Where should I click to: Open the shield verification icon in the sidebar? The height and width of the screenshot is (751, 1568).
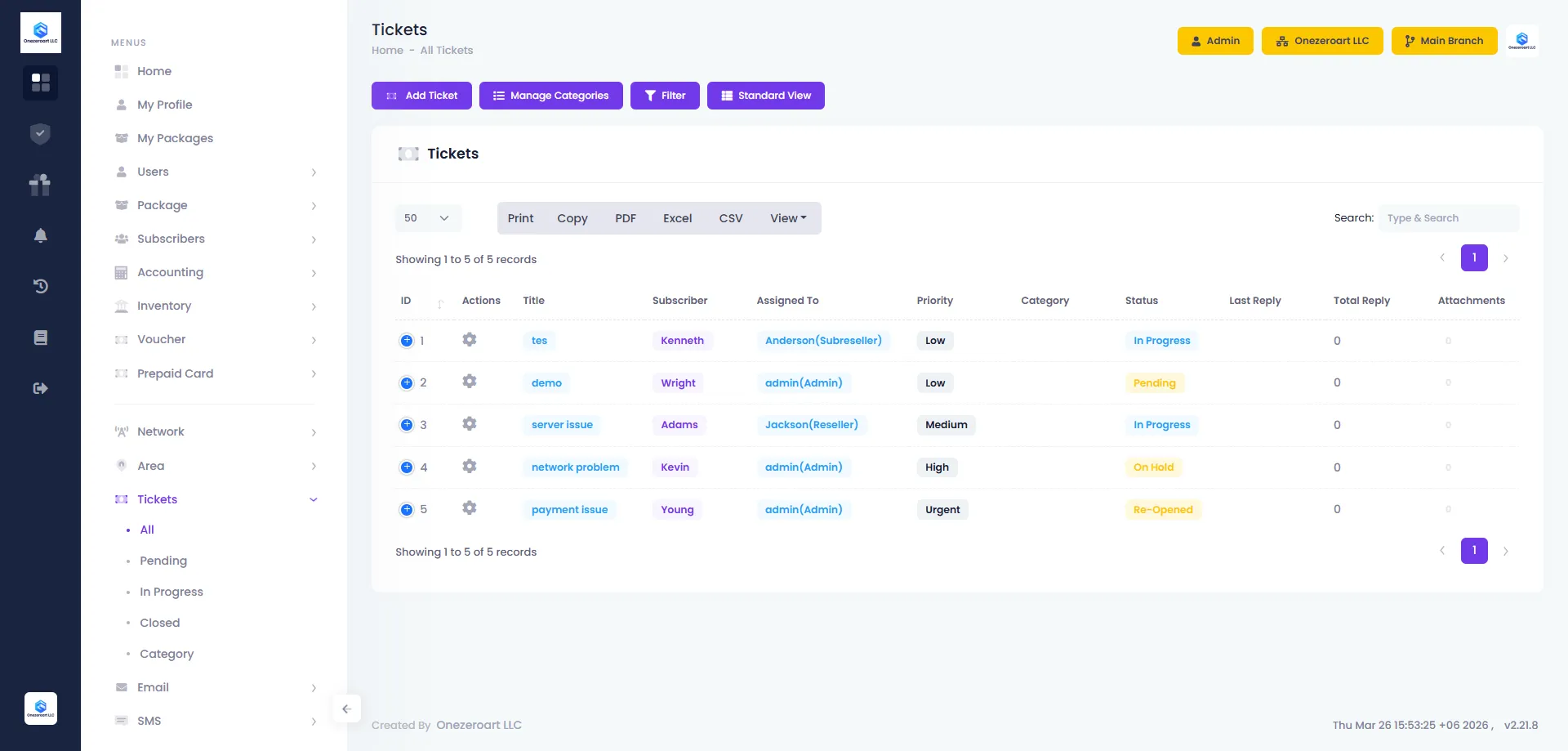click(40, 133)
